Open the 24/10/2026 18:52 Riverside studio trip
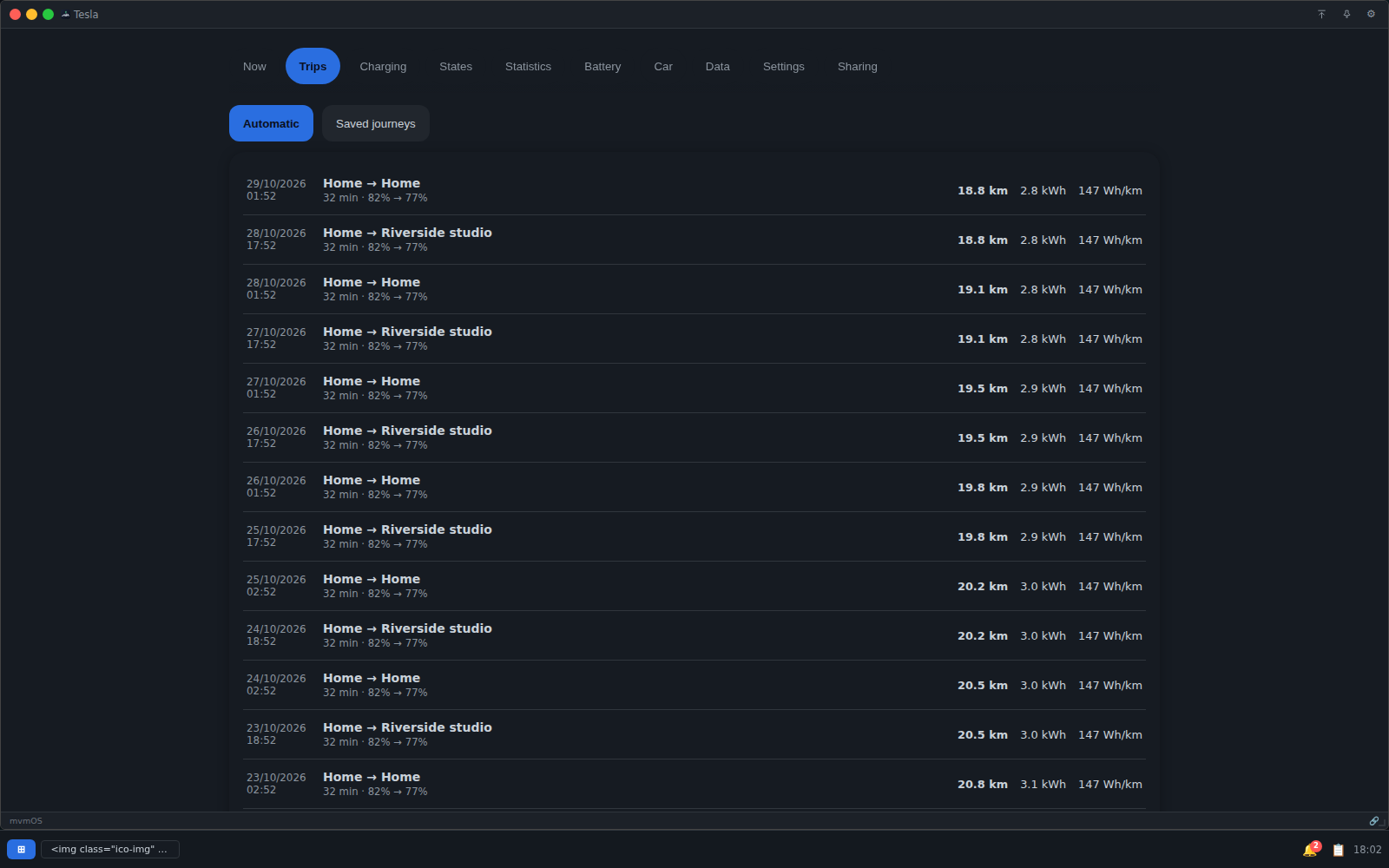This screenshot has width=1389, height=868. [x=694, y=635]
